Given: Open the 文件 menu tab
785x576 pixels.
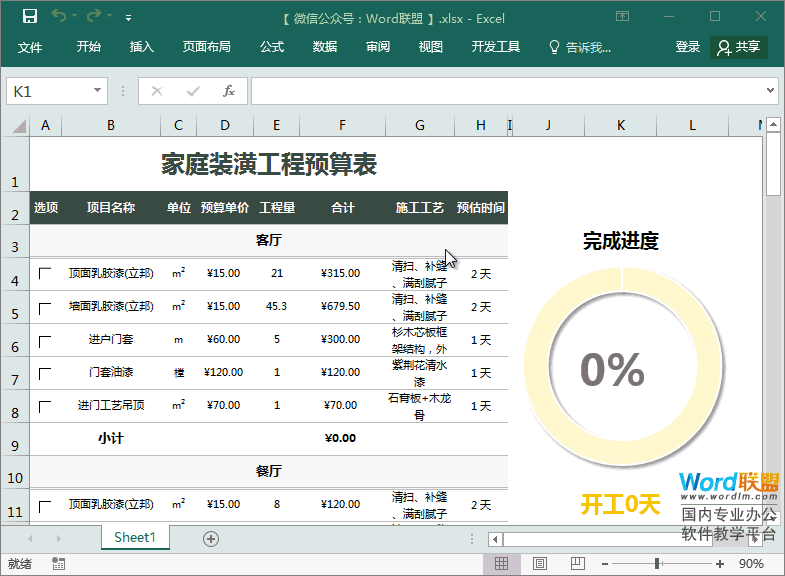Looking at the screenshot, I should (30, 48).
